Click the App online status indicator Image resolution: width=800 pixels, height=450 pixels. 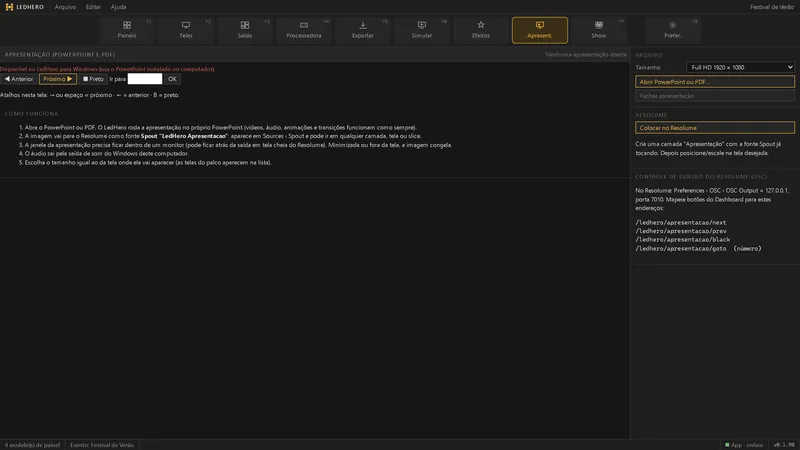coord(744,445)
